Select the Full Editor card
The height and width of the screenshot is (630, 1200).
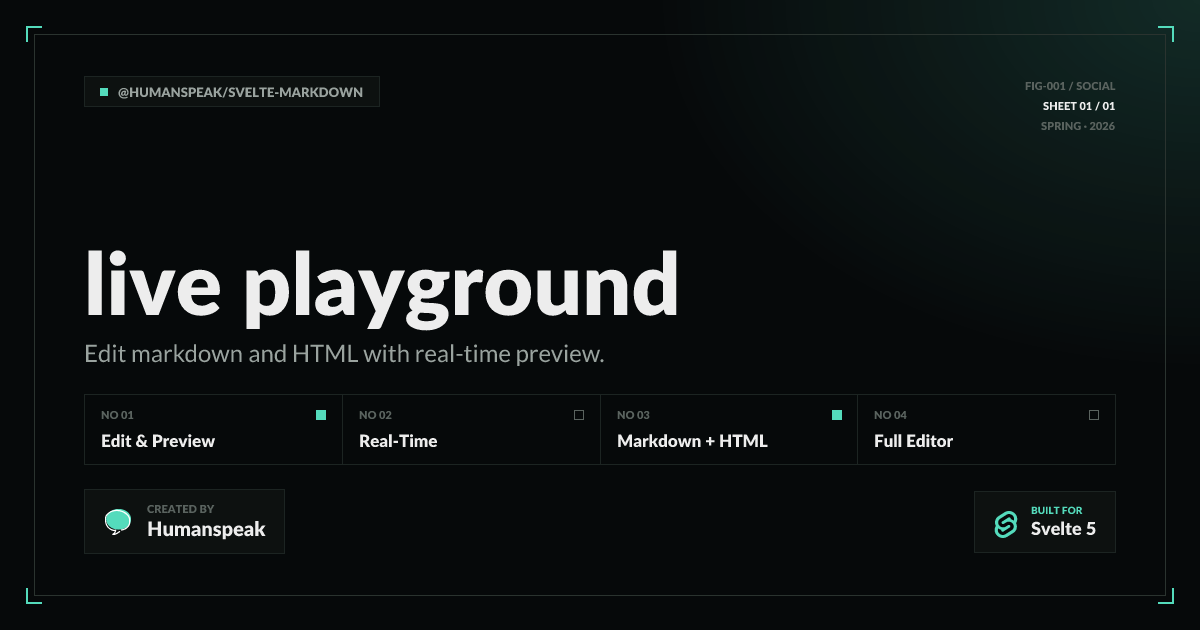coord(986,429)
